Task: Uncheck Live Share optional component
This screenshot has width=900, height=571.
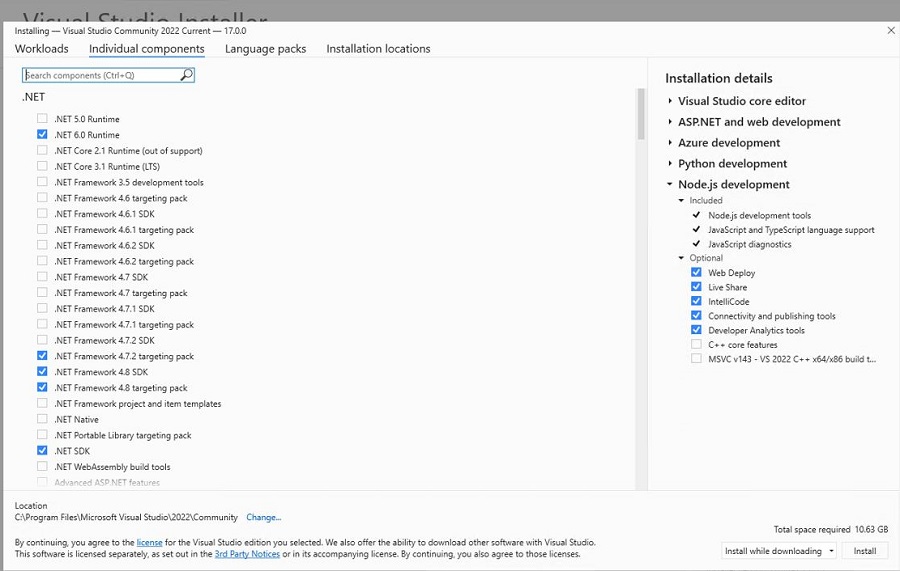Action: [696, 286]
